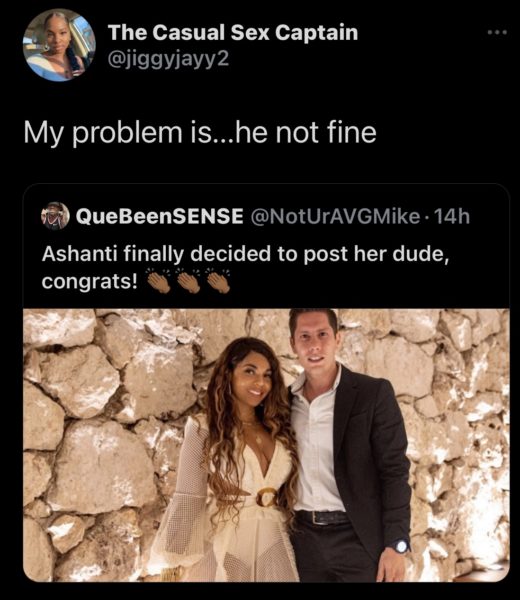This screenshot has width=520, height=600.
Task: Enlarge the quoted tweet couple photo
Action: tap(266, 445)
